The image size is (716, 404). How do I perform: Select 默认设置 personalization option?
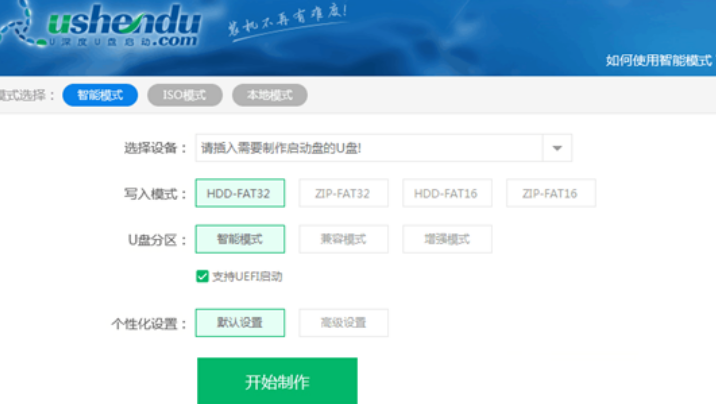240,323
